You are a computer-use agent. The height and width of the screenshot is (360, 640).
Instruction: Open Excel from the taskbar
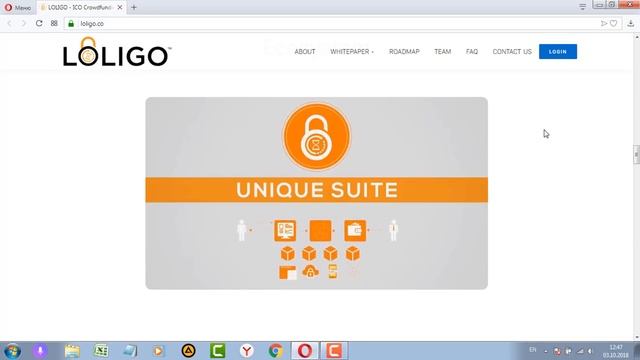[x=101, y=351]
